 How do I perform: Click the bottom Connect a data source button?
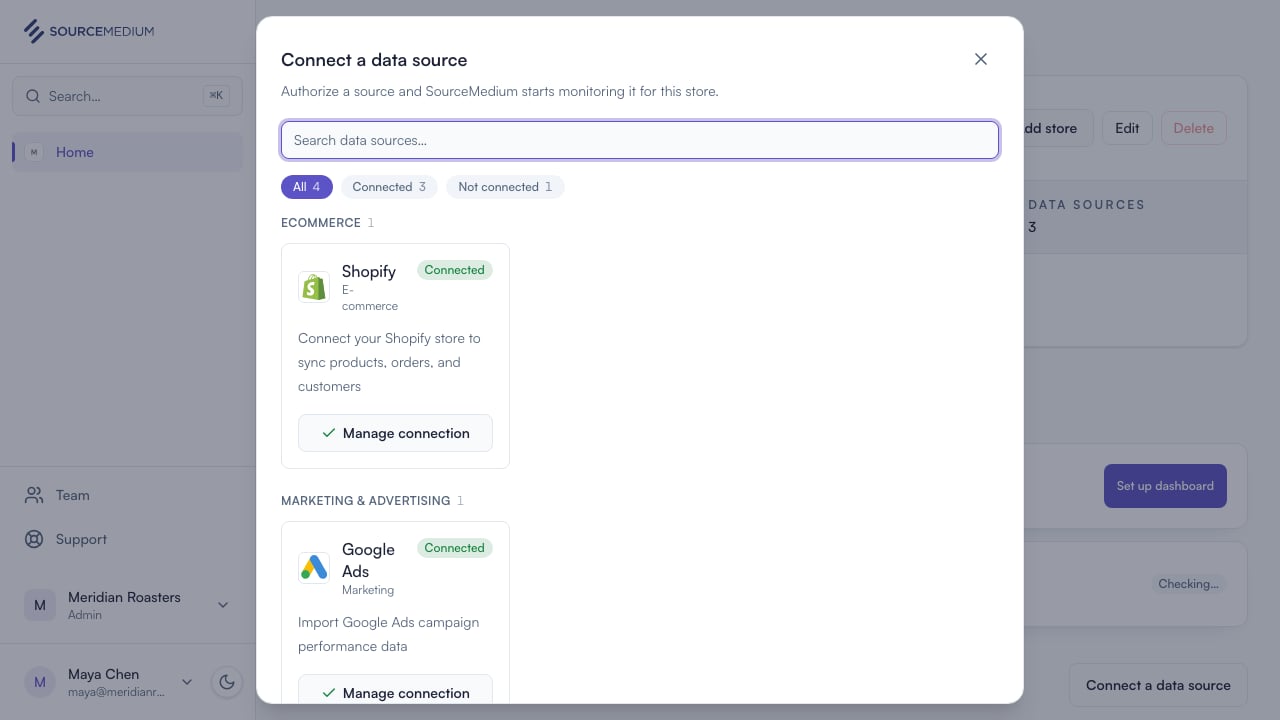[1158, 685]
